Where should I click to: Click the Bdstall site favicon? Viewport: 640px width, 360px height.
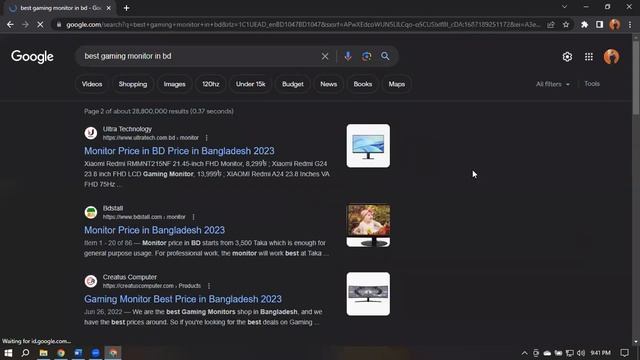click(x=91, y=212)
